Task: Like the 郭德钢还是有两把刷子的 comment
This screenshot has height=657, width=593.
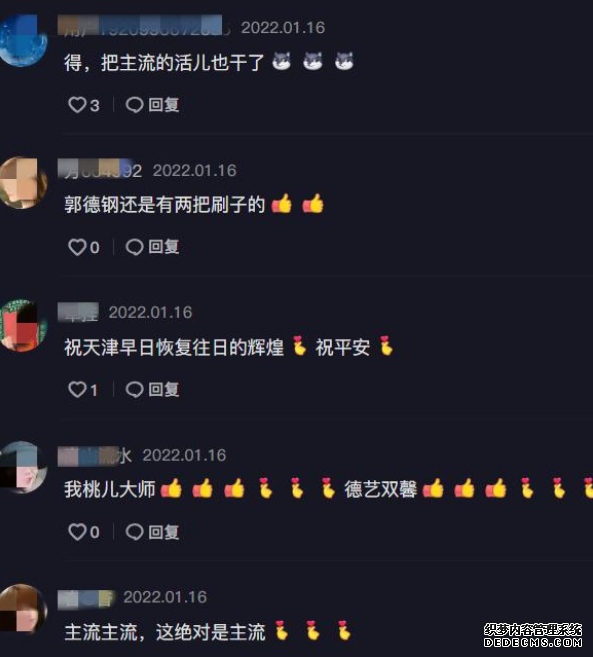Action: [x=78, y=247]
